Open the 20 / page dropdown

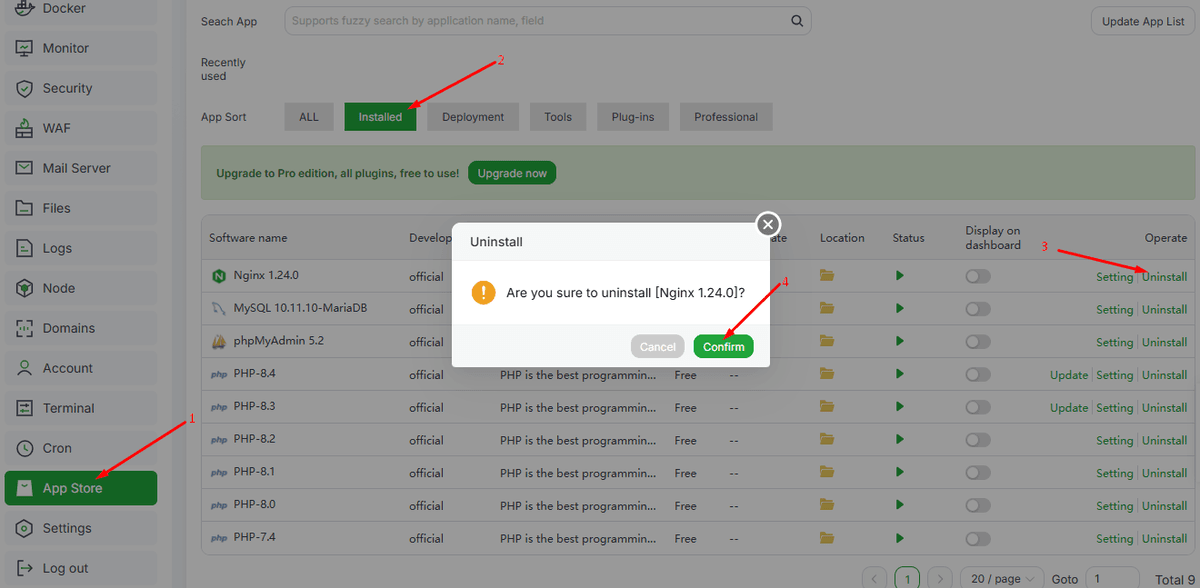click(x=1002, y=579)
